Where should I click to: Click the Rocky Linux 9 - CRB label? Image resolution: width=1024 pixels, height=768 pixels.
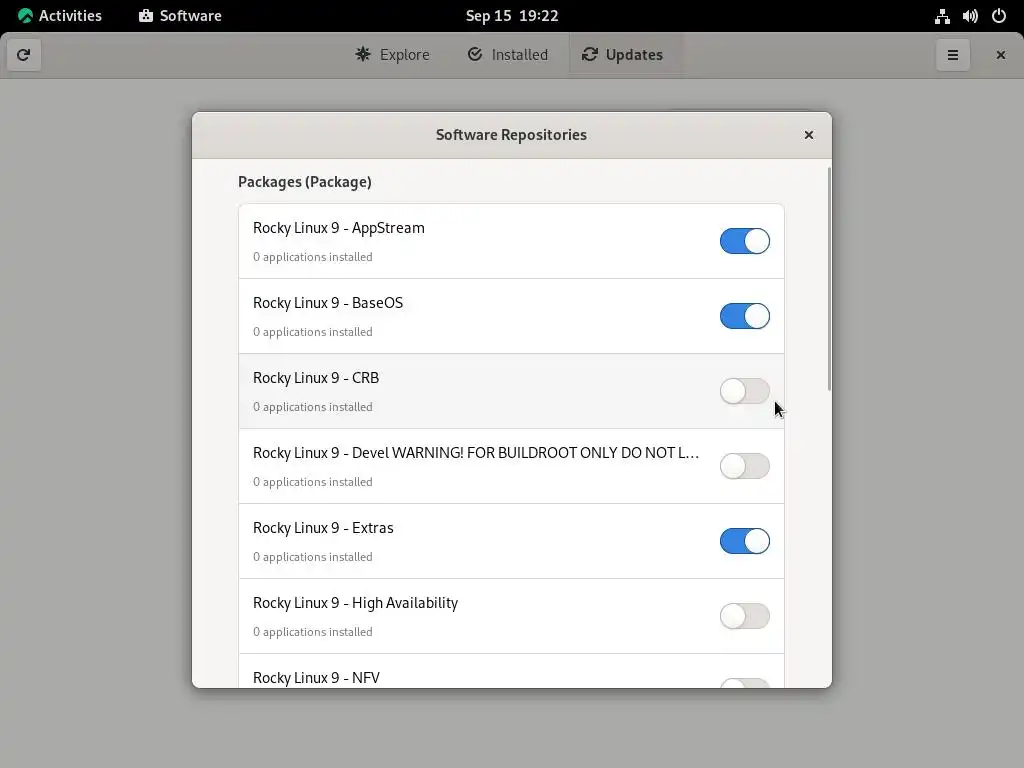316,378
